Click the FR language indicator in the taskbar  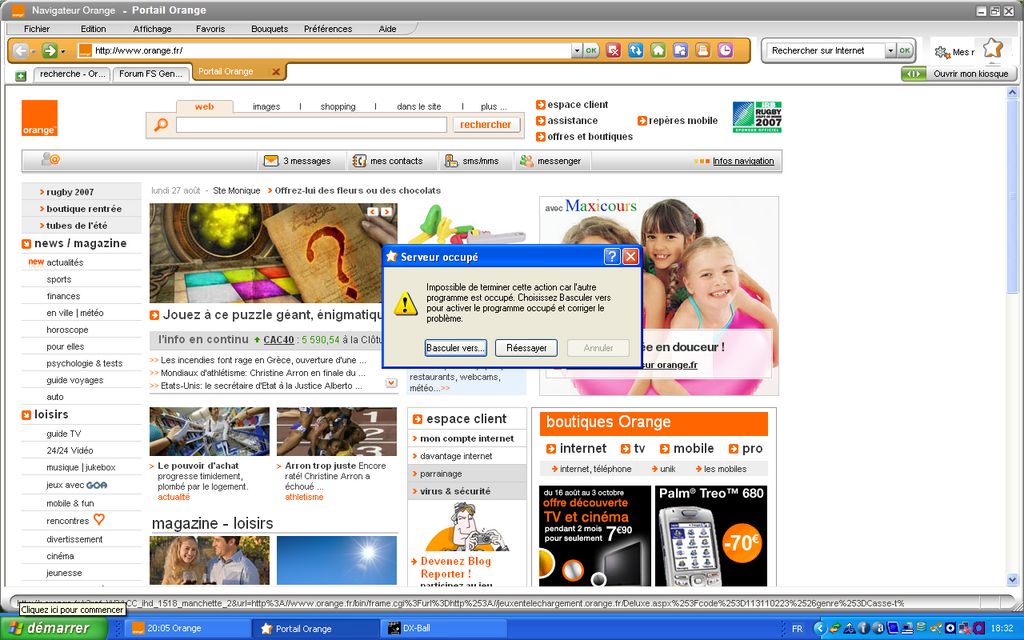[x=797, y=628]
